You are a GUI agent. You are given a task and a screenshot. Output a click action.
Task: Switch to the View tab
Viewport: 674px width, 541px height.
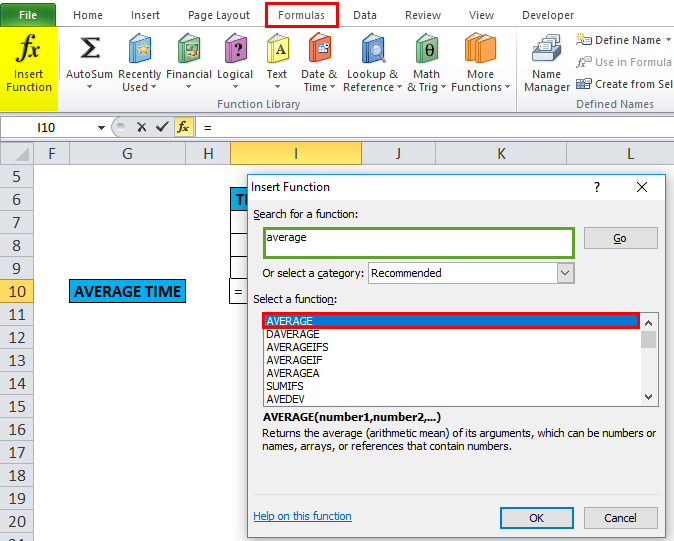click(481, 15)
